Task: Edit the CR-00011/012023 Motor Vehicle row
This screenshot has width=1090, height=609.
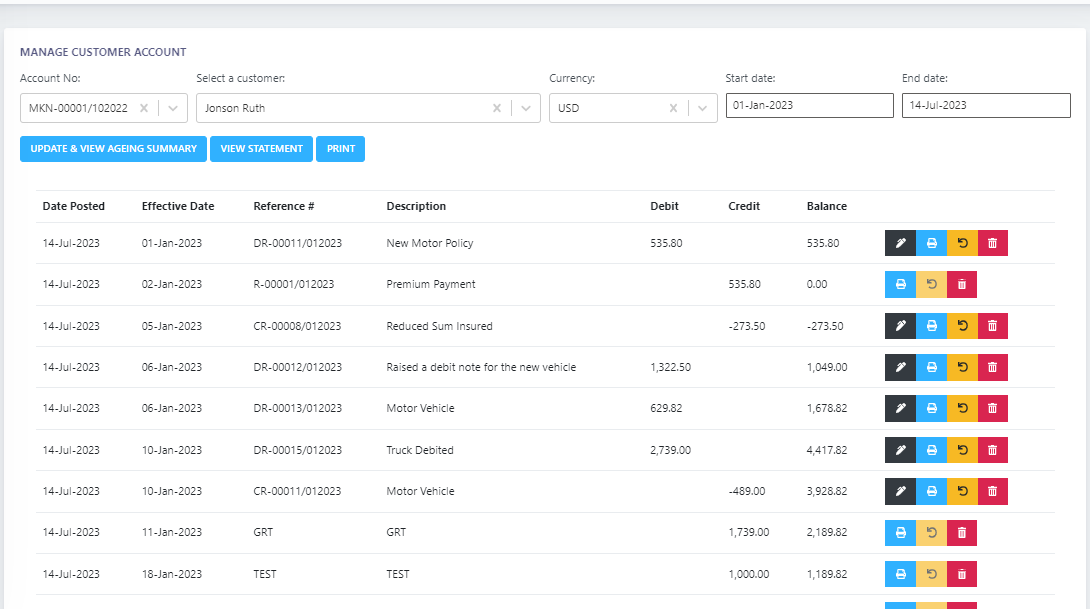Action: pos(900,492)
